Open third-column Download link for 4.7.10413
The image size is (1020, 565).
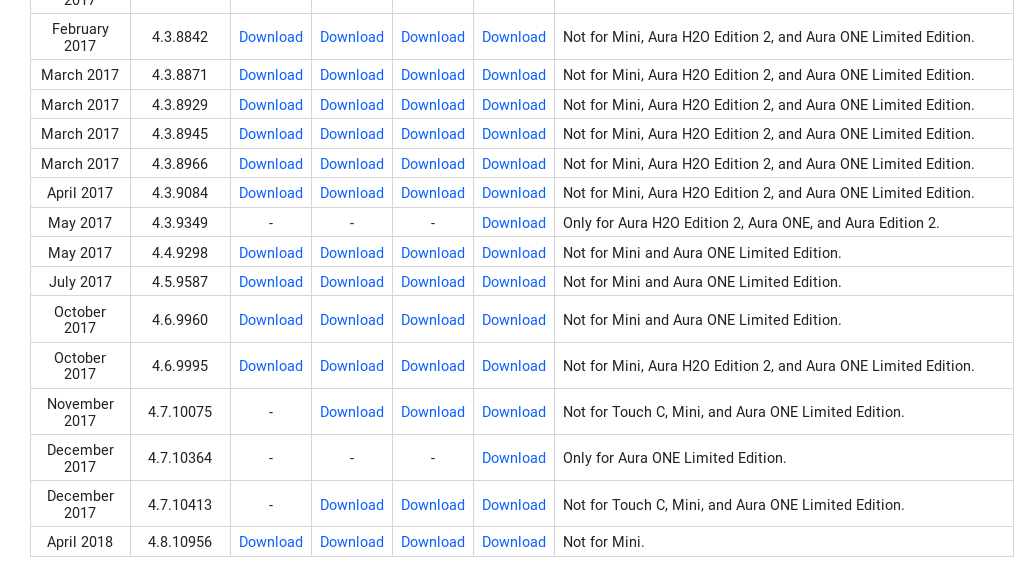[x=433, y=505]
